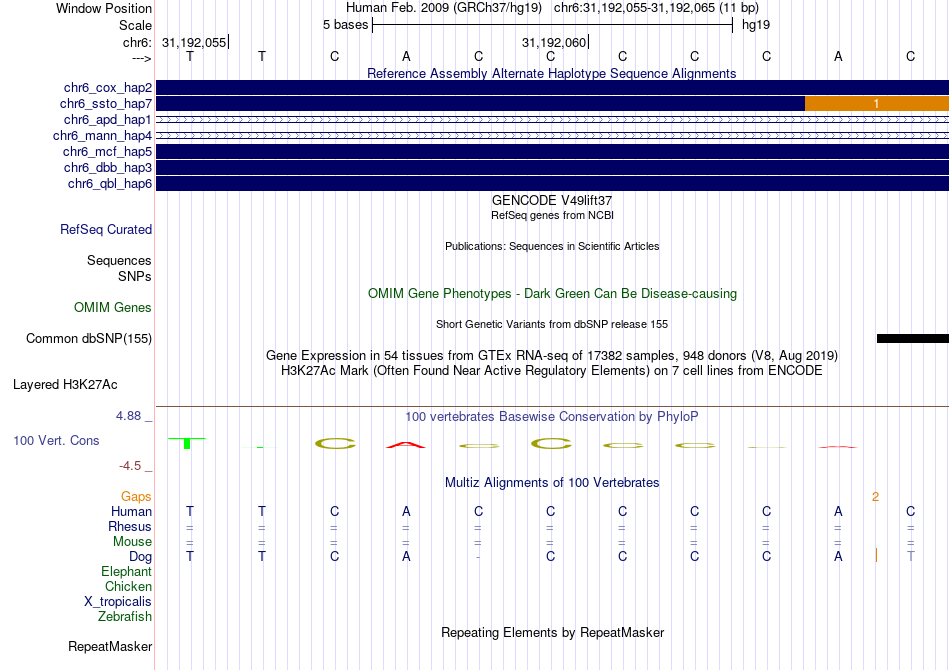950x670 pixels.
Task: Click the hg19 label beside scale bar
Action: [756, 25]
